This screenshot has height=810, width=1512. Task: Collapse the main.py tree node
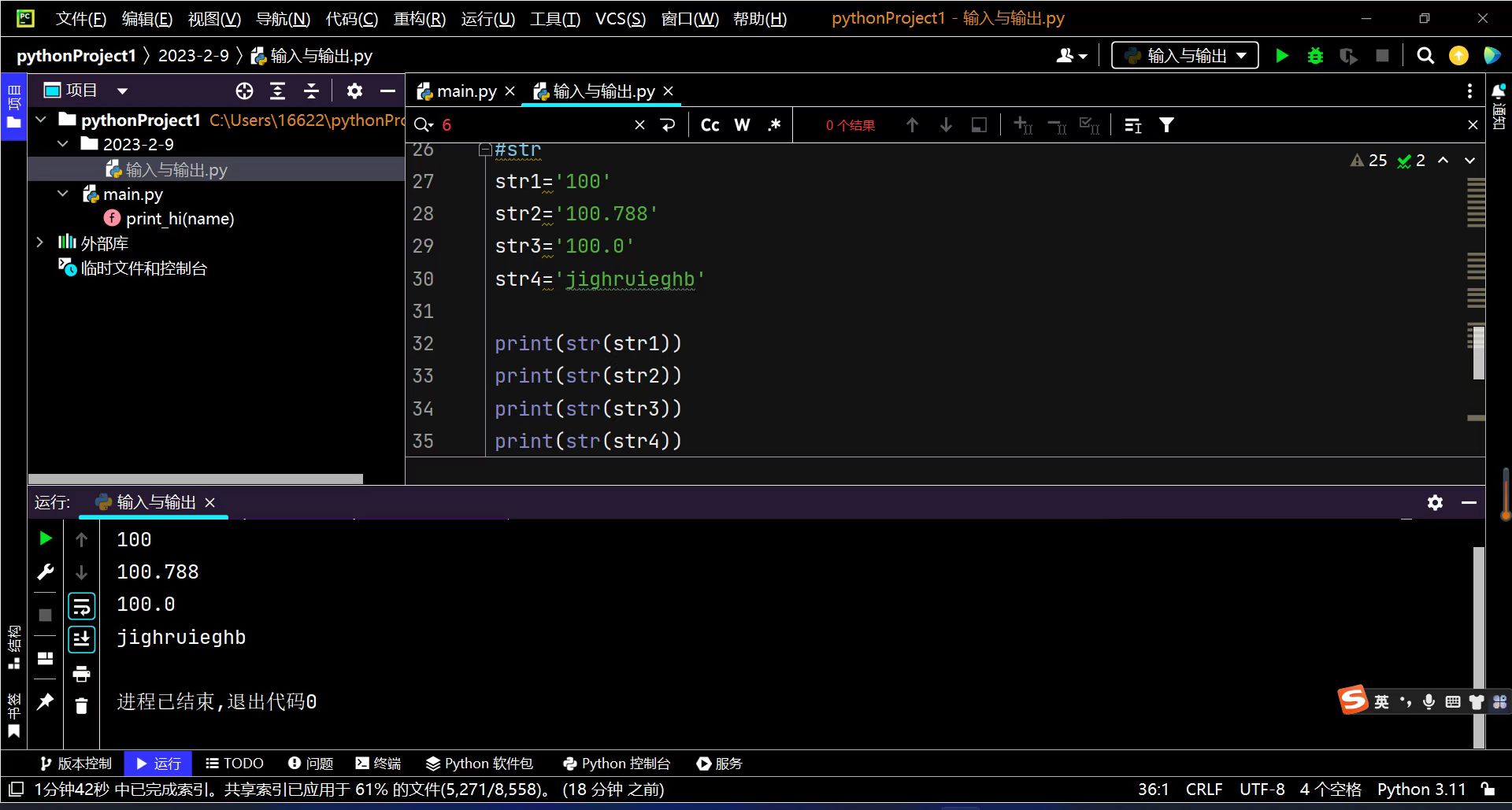(x=63, y=194)
